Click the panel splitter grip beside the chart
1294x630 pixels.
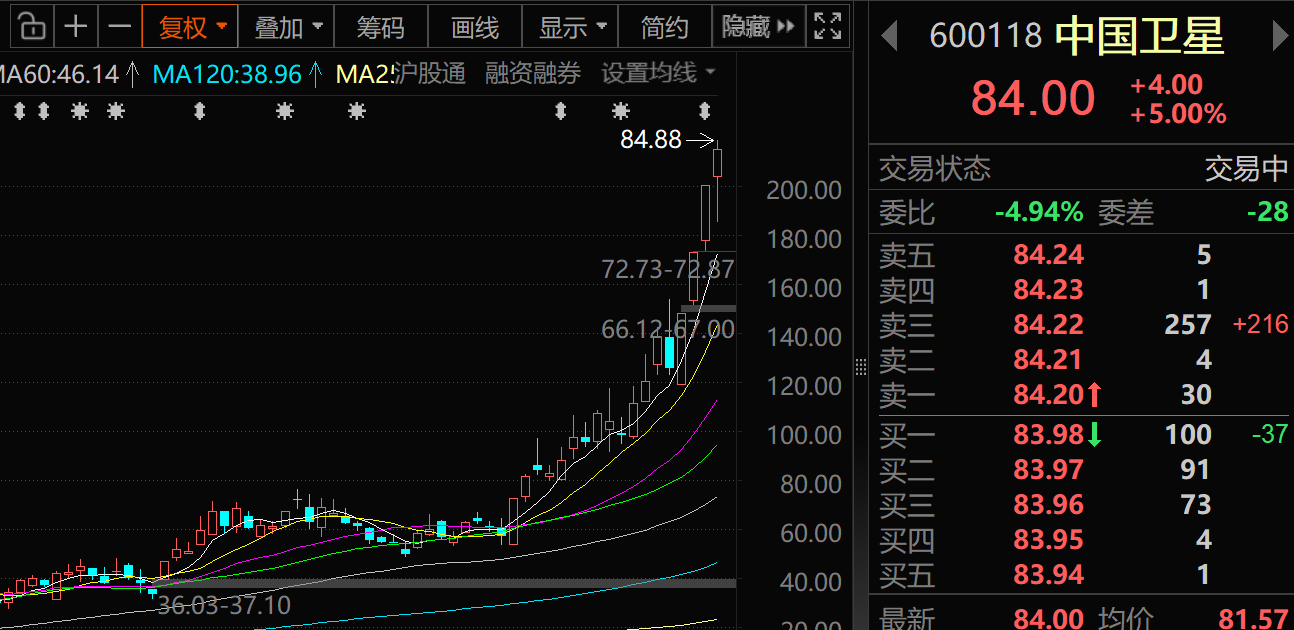click(x=860, y=367)
